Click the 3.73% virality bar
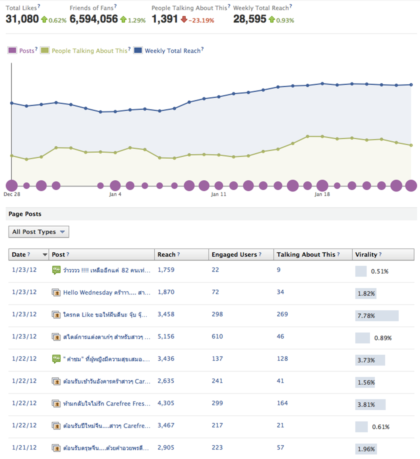 point(370,360)
